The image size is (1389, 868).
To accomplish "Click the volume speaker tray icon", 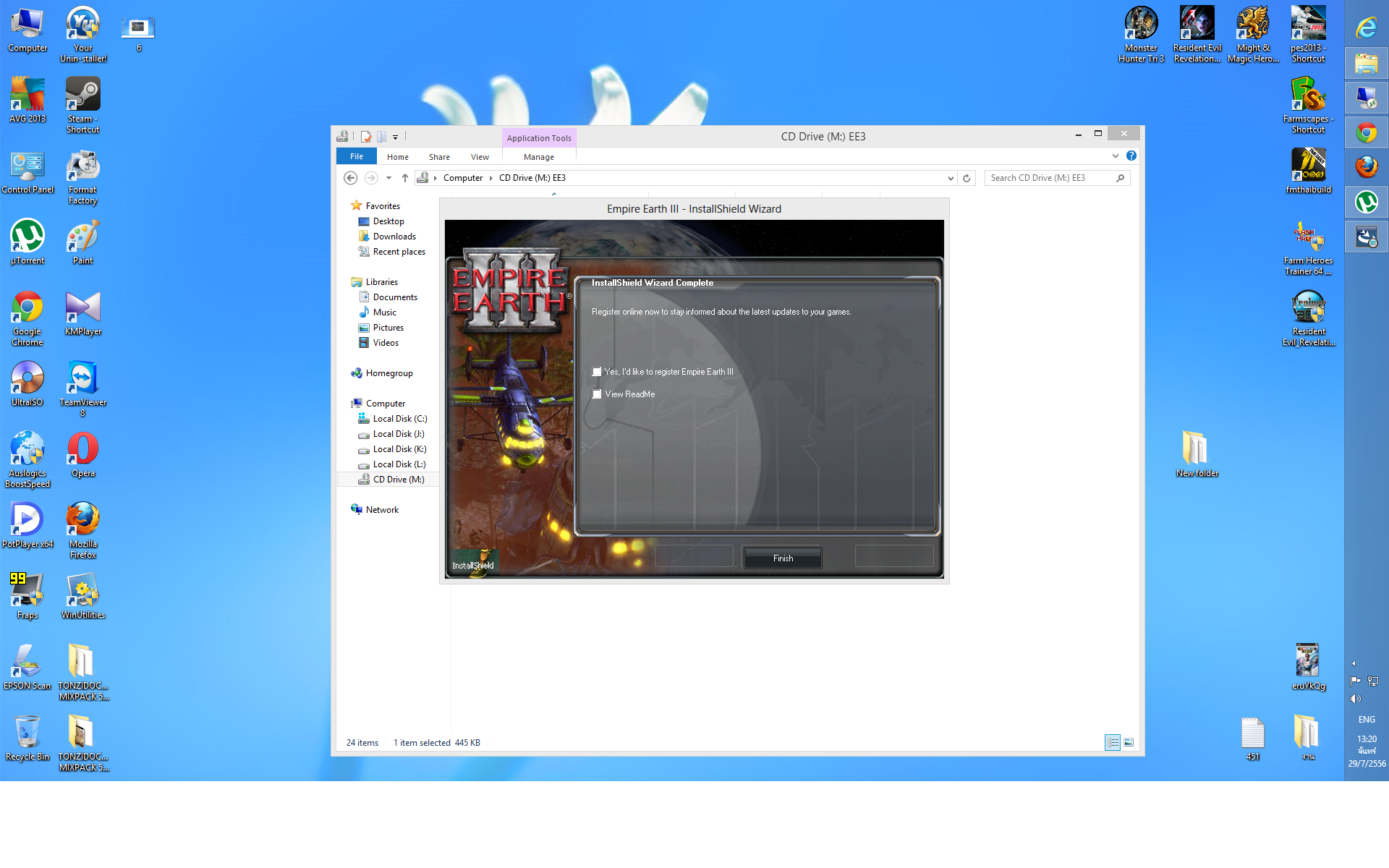I will tap(1355, 699).
